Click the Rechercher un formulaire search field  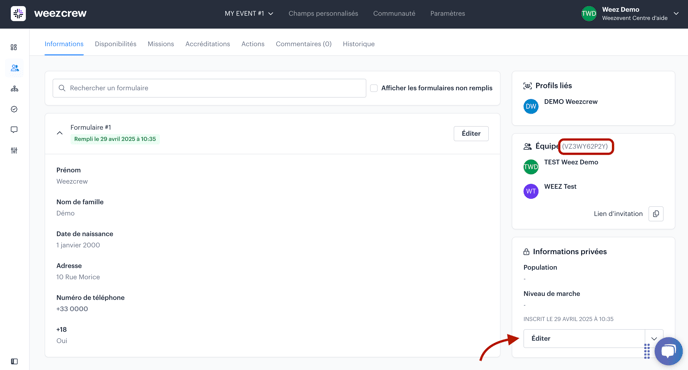click(x=209, y=88)
